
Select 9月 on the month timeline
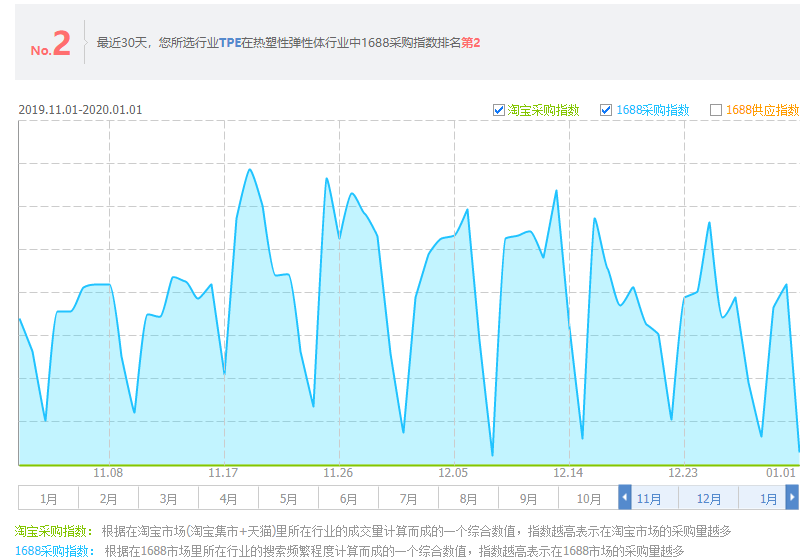[529, 498]
